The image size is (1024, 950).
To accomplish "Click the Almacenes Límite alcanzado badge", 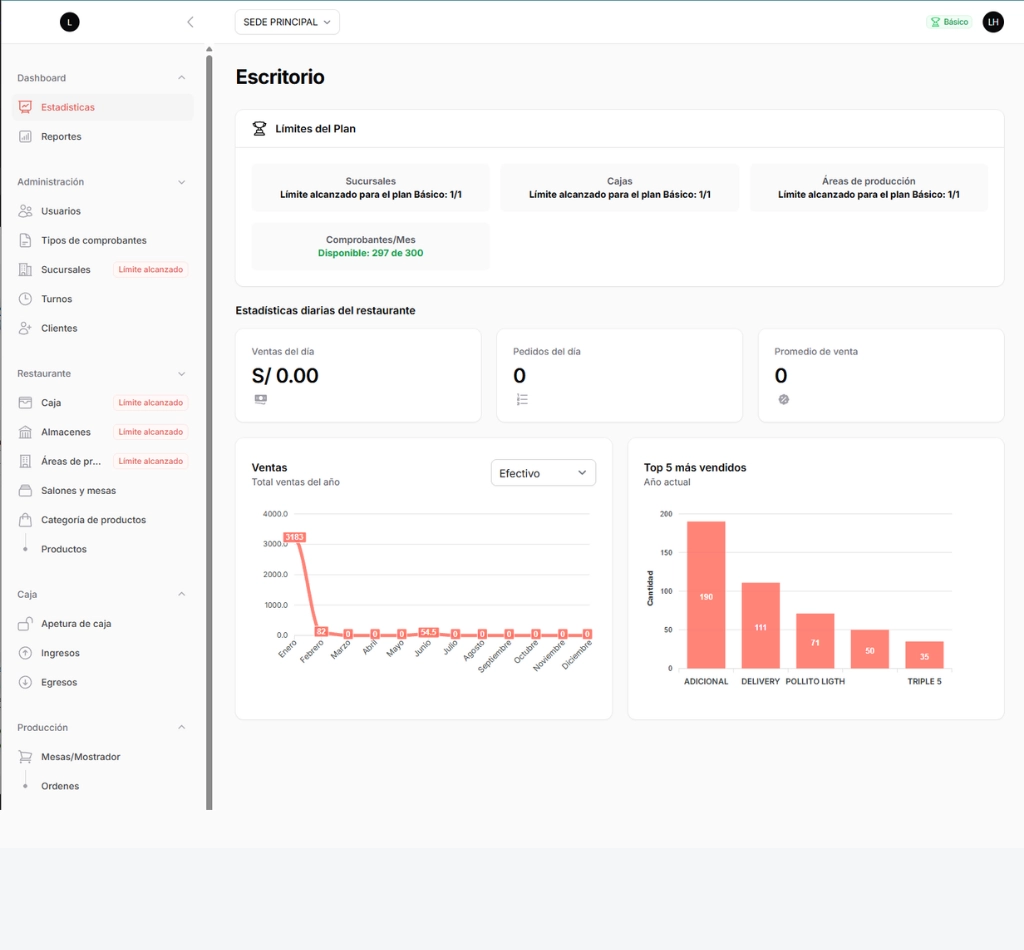I will point(150,432).
